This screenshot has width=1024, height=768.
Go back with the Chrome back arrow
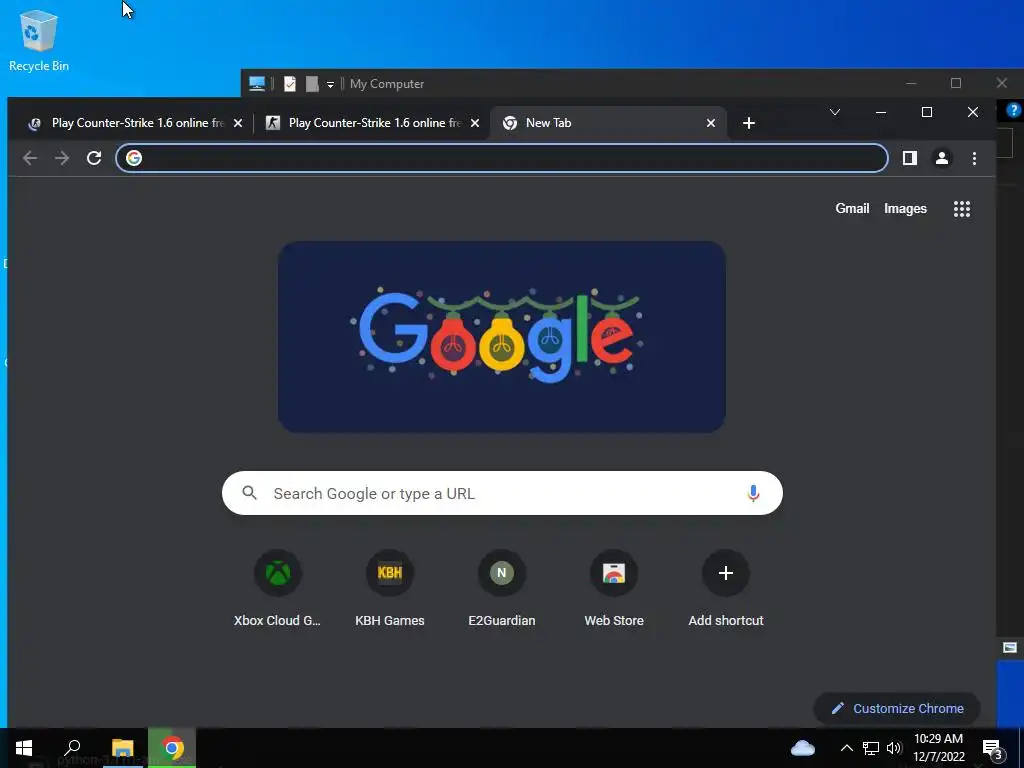(30, 158)
